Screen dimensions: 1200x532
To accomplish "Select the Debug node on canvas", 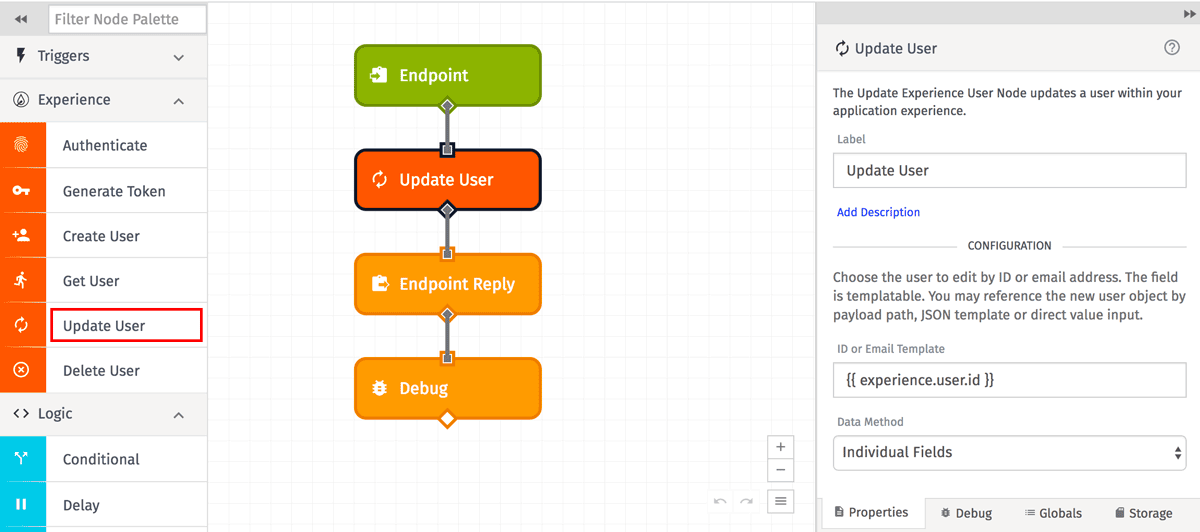I will 448,388.
